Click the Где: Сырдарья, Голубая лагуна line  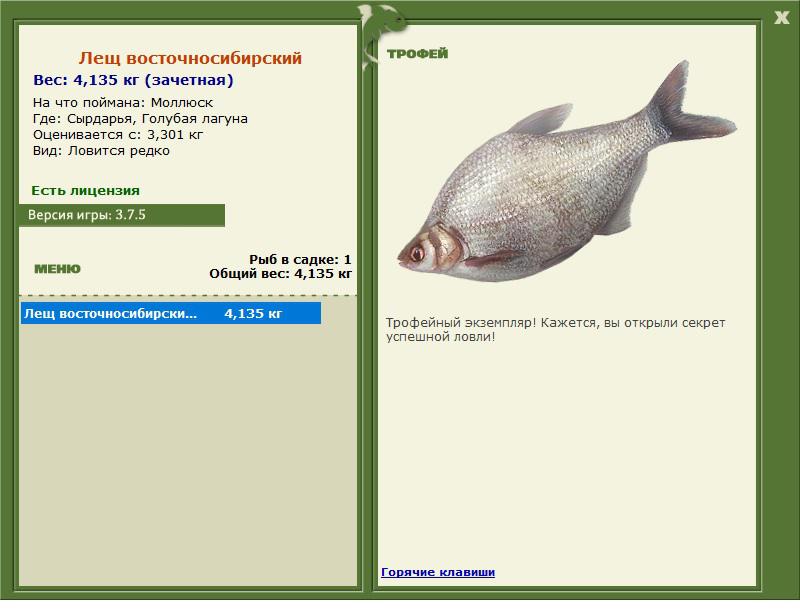click(140, 119)
